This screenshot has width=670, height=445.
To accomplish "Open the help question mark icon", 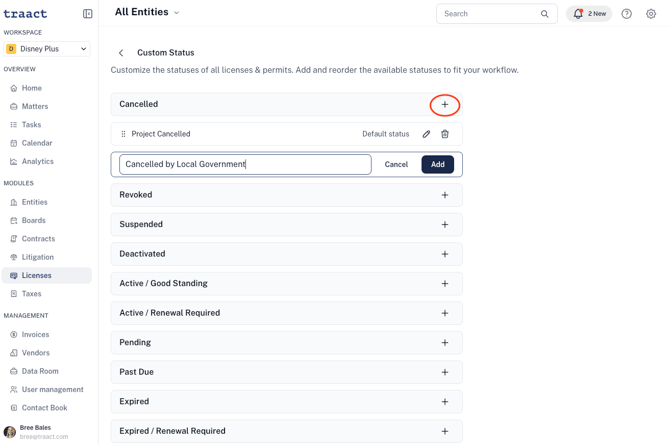I will [626, 14].
